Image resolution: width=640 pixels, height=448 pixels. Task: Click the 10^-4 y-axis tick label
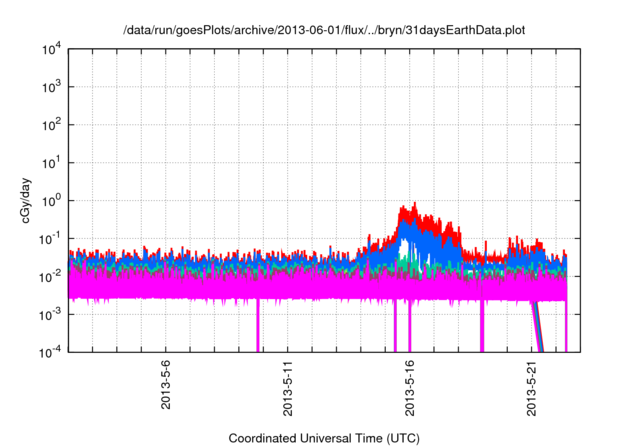[50, 352]
